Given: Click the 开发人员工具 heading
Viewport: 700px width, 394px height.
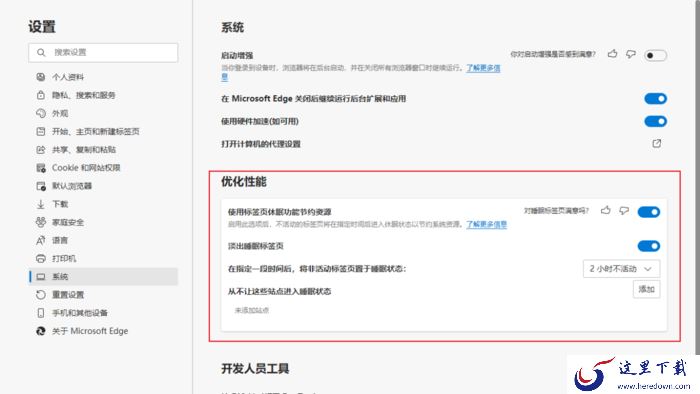Looking at the screenshot, I should [x=255, y=369].
